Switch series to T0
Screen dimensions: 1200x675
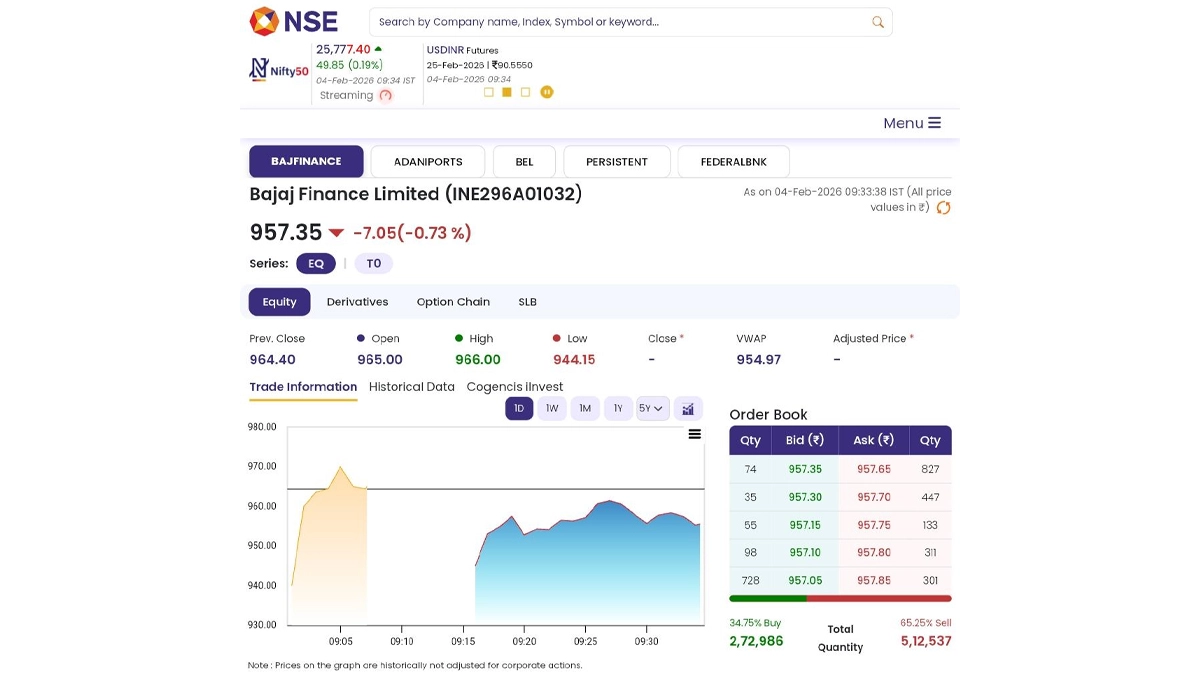[373, 264]
